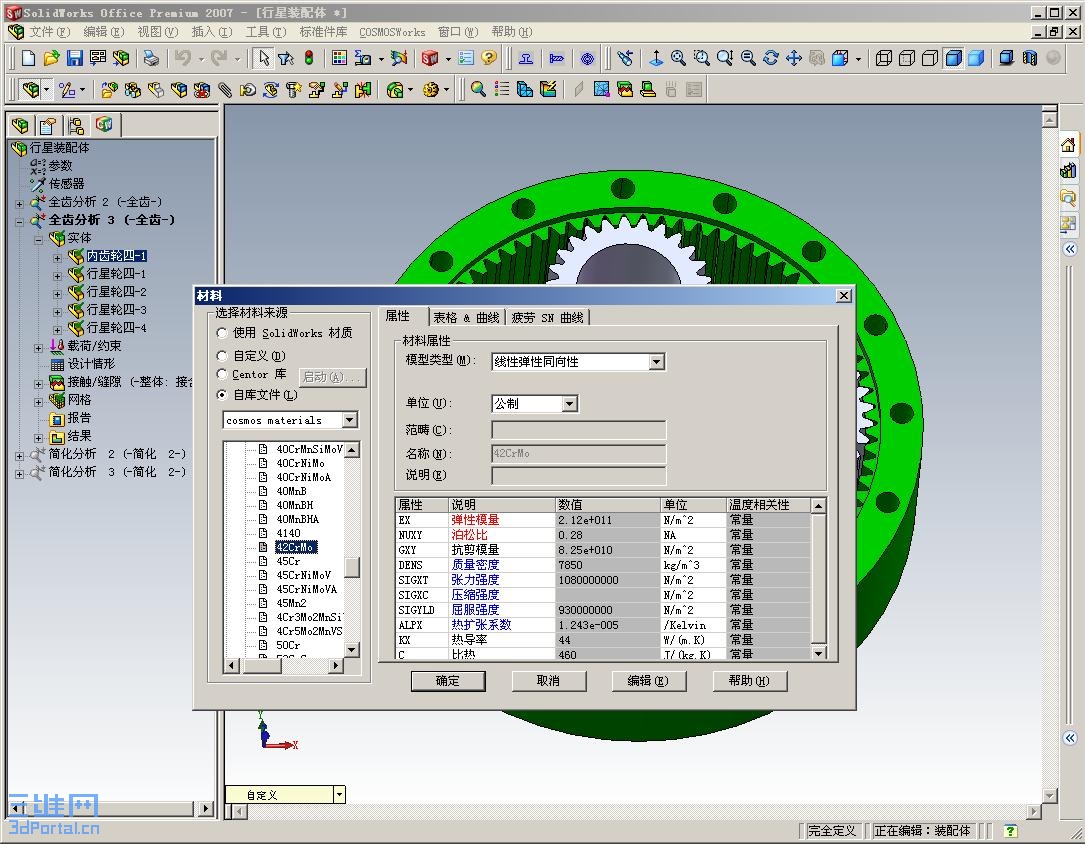This screenshot has height=844, width=1085.
Task: Click the material list scroll down arrow
Action: point(352,650)
